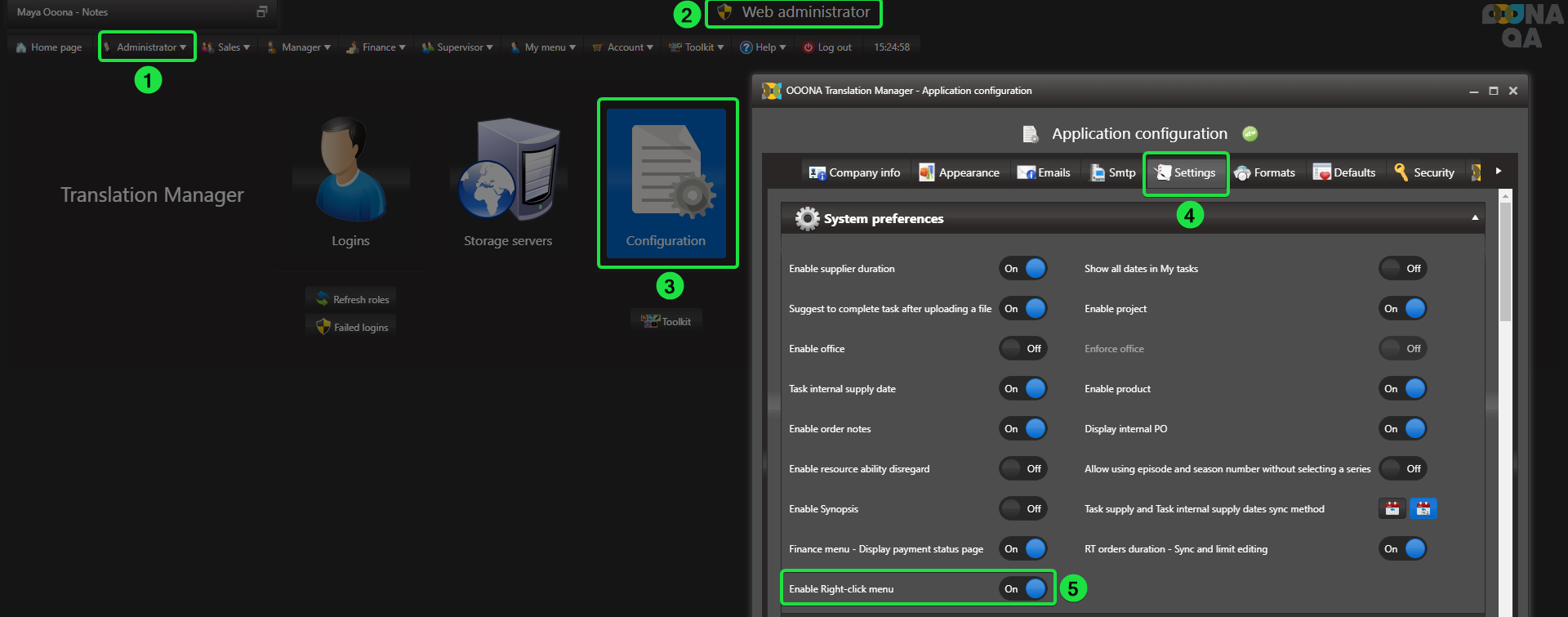Select the first sync method calendar icon
Screen dimensions: 1568x617
click(x=1392, y=508)
